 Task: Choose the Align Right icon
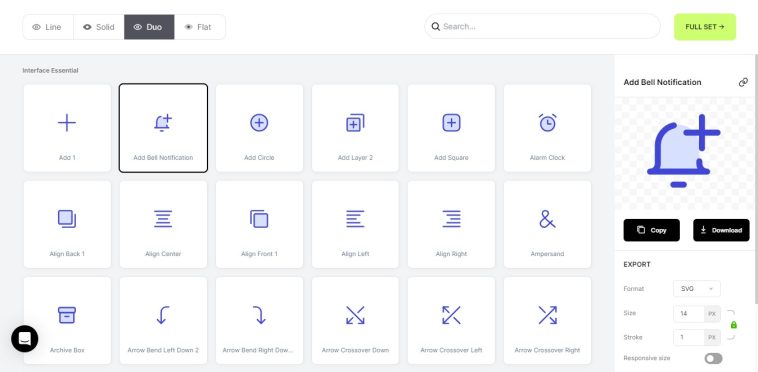(451, 224)
